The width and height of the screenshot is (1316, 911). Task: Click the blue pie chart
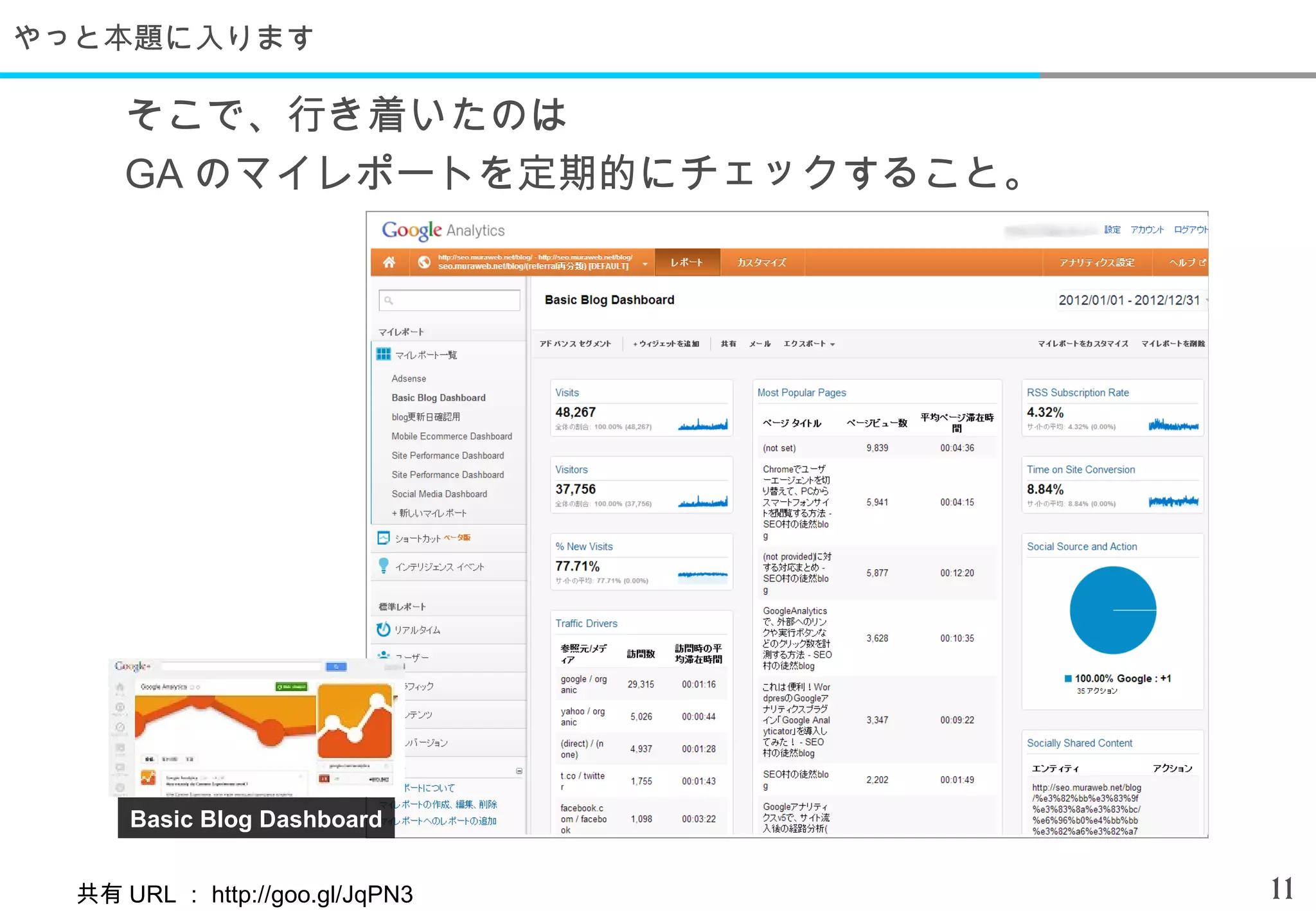pos(1113,610)
